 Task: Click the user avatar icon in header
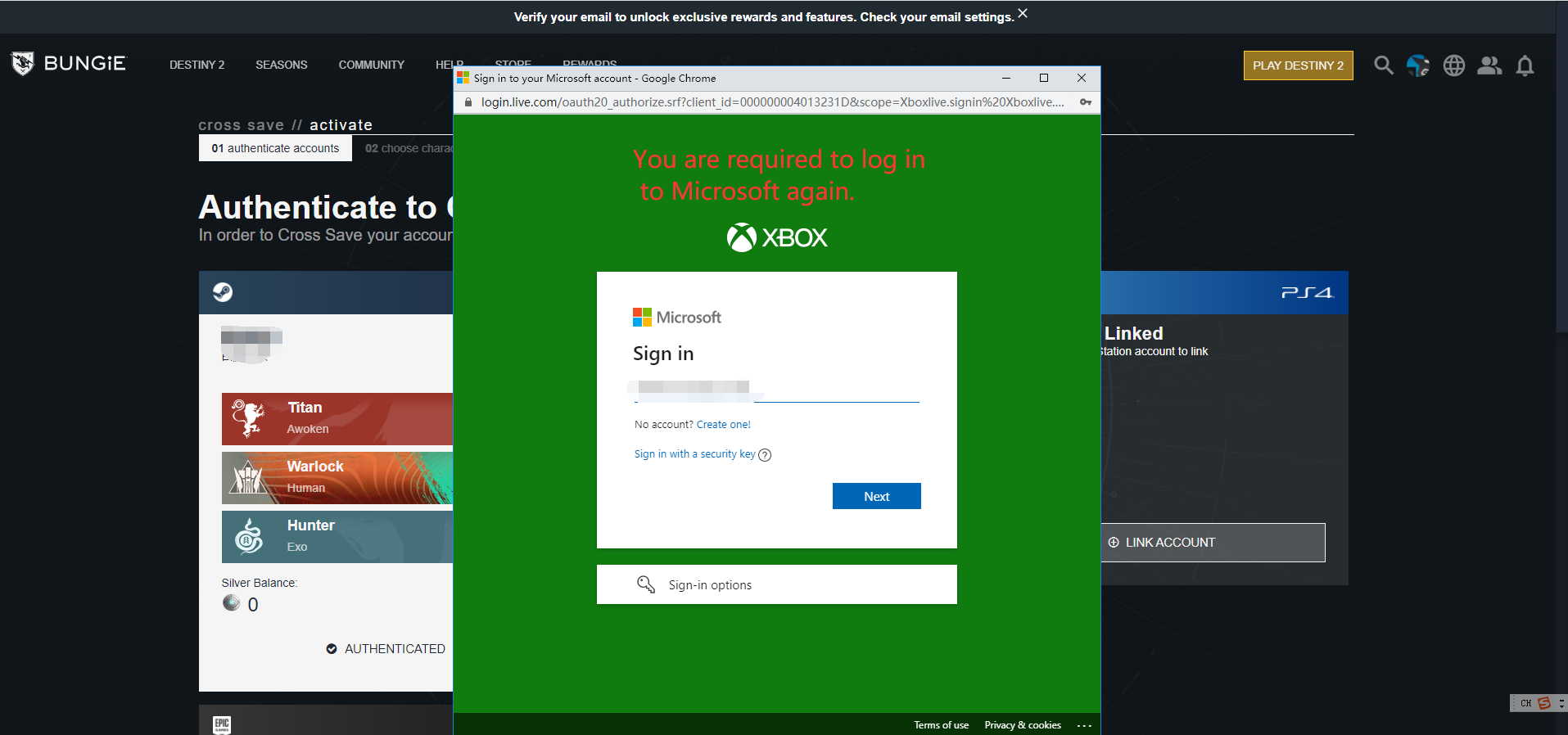click(1417, 65)
